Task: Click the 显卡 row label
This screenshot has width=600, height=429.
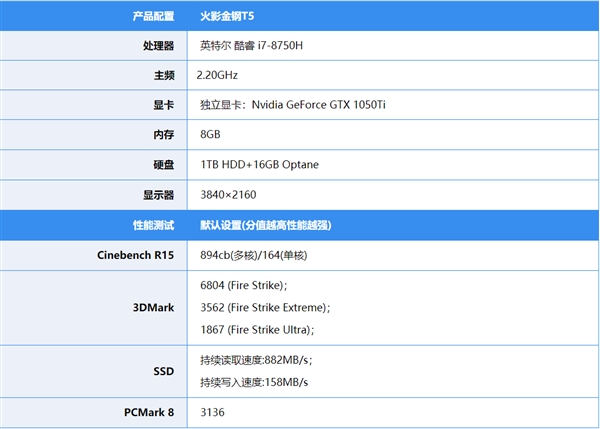Action: [x=164, y=104]
